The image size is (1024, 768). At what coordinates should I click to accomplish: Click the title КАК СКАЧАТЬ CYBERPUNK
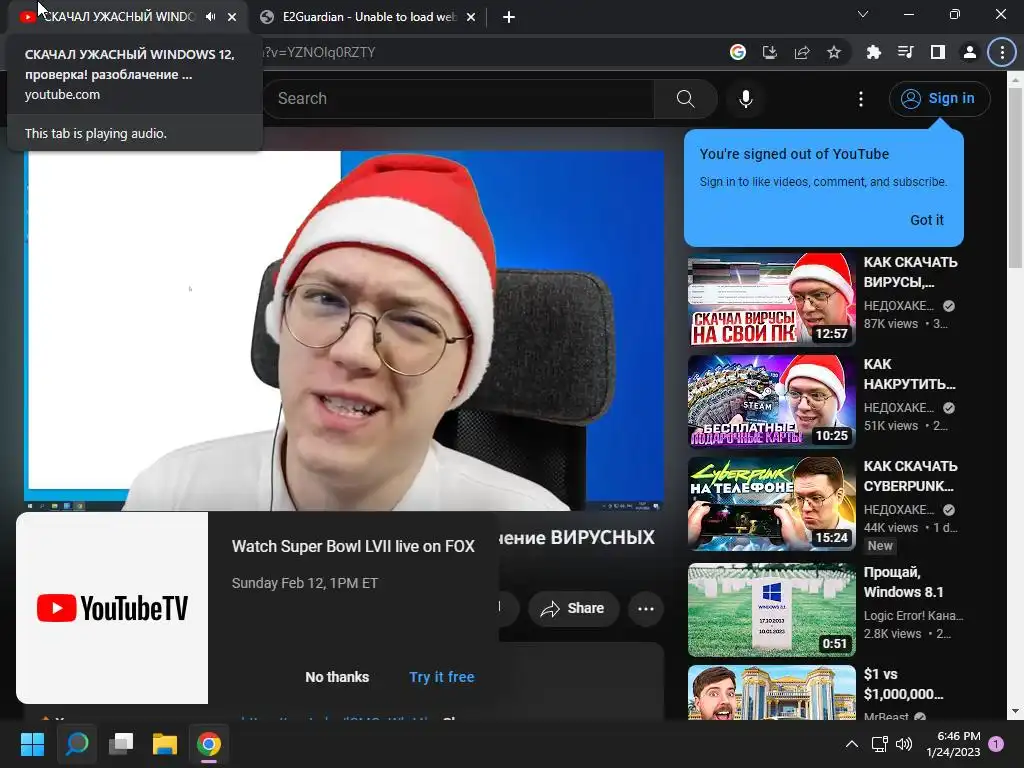[x=910, y=476]
